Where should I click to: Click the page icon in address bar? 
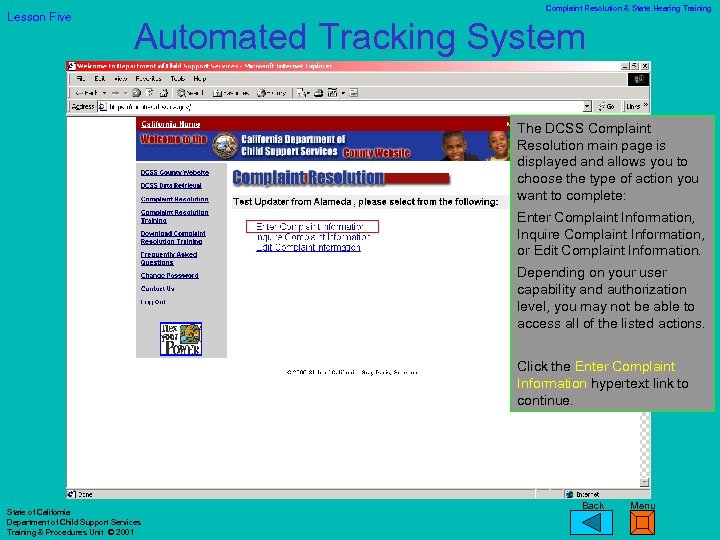[x=103, y=107]
